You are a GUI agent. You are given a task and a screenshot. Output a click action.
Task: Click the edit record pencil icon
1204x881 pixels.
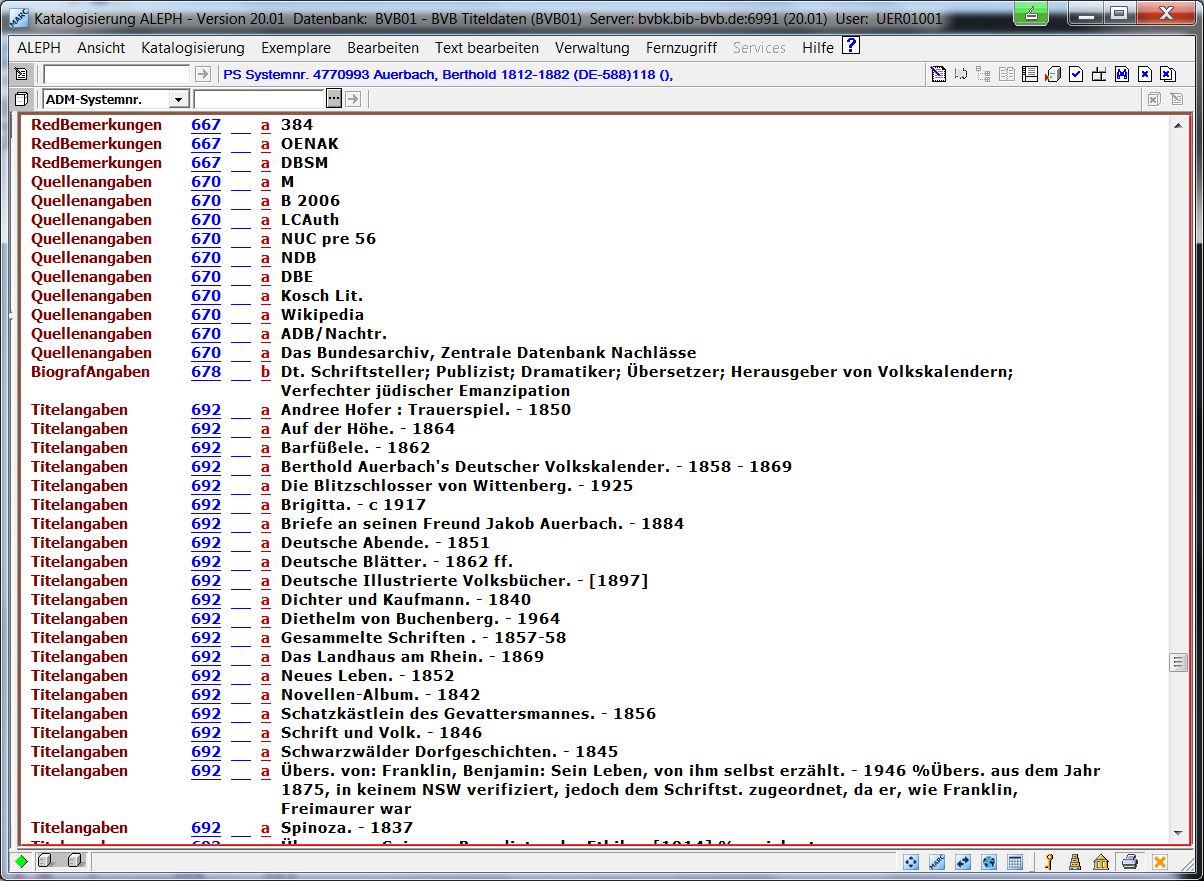[x=937, y=74]
